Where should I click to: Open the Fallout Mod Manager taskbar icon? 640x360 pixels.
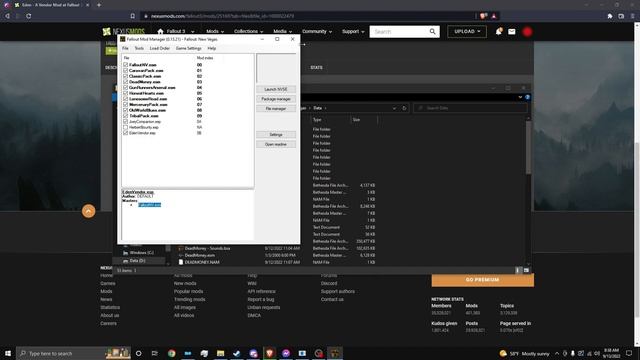click(x=335, y=353)
